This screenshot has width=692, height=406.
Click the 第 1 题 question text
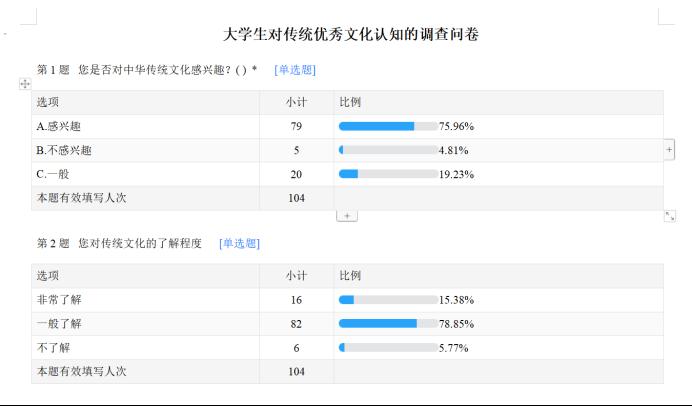pos(147,70)
